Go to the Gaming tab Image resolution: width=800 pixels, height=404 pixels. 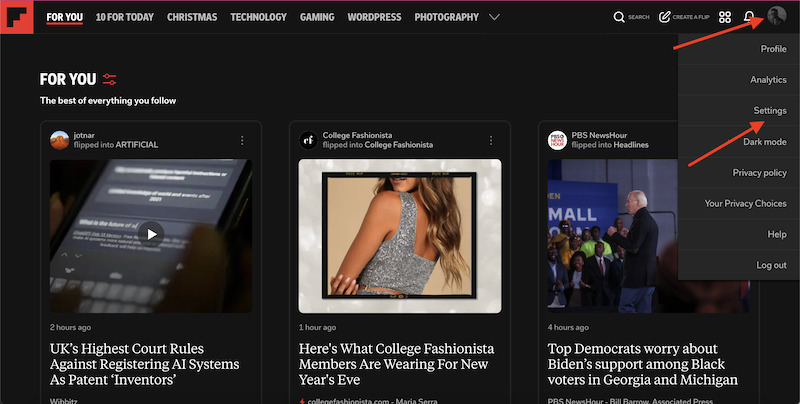pyautogui.click(x=317, y=17)
